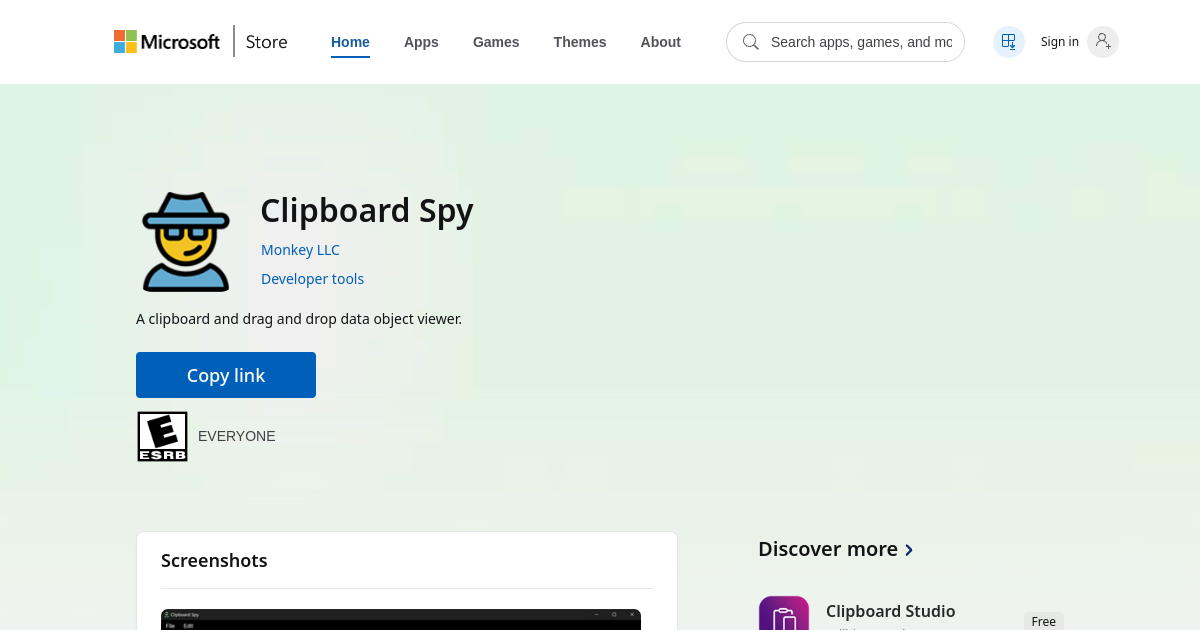This screenshot has height=630, width=1200.
Task: Switch to the Themes tab
Action: point(580,42)
